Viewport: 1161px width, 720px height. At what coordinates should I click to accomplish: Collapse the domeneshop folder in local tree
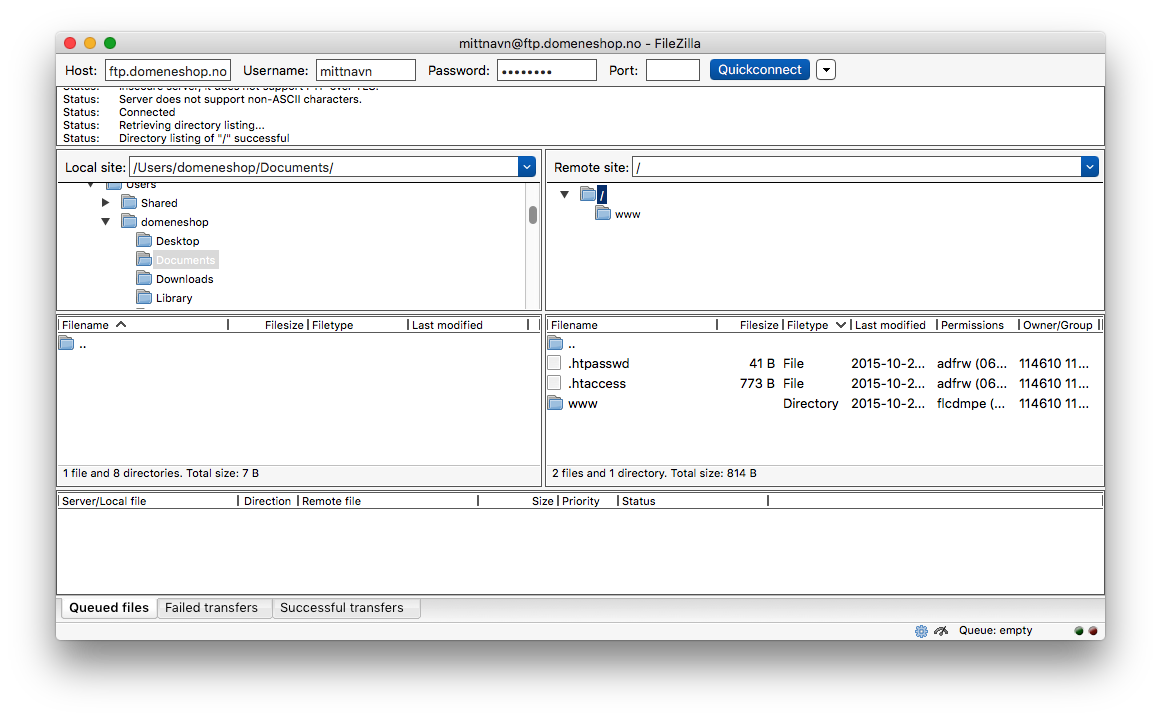pos(105,221)
